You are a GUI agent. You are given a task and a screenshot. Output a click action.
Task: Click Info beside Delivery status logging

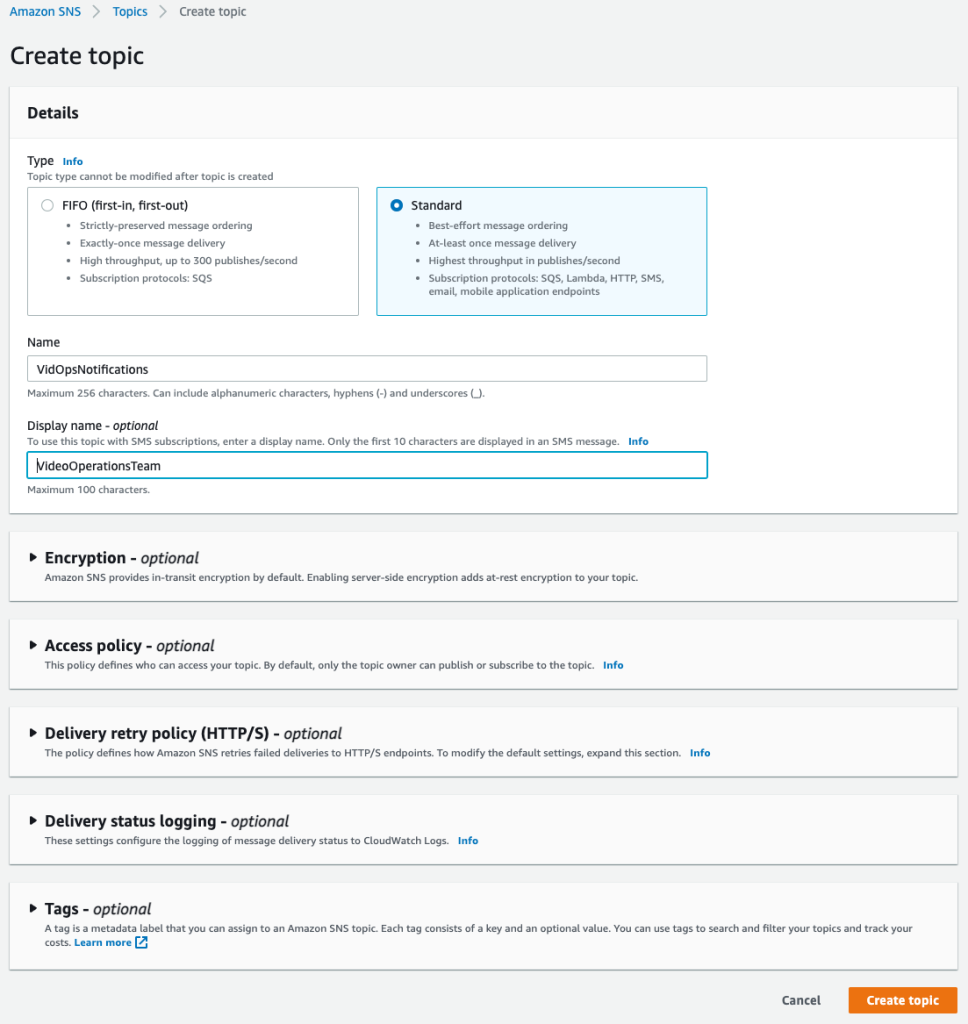point(468,841)
